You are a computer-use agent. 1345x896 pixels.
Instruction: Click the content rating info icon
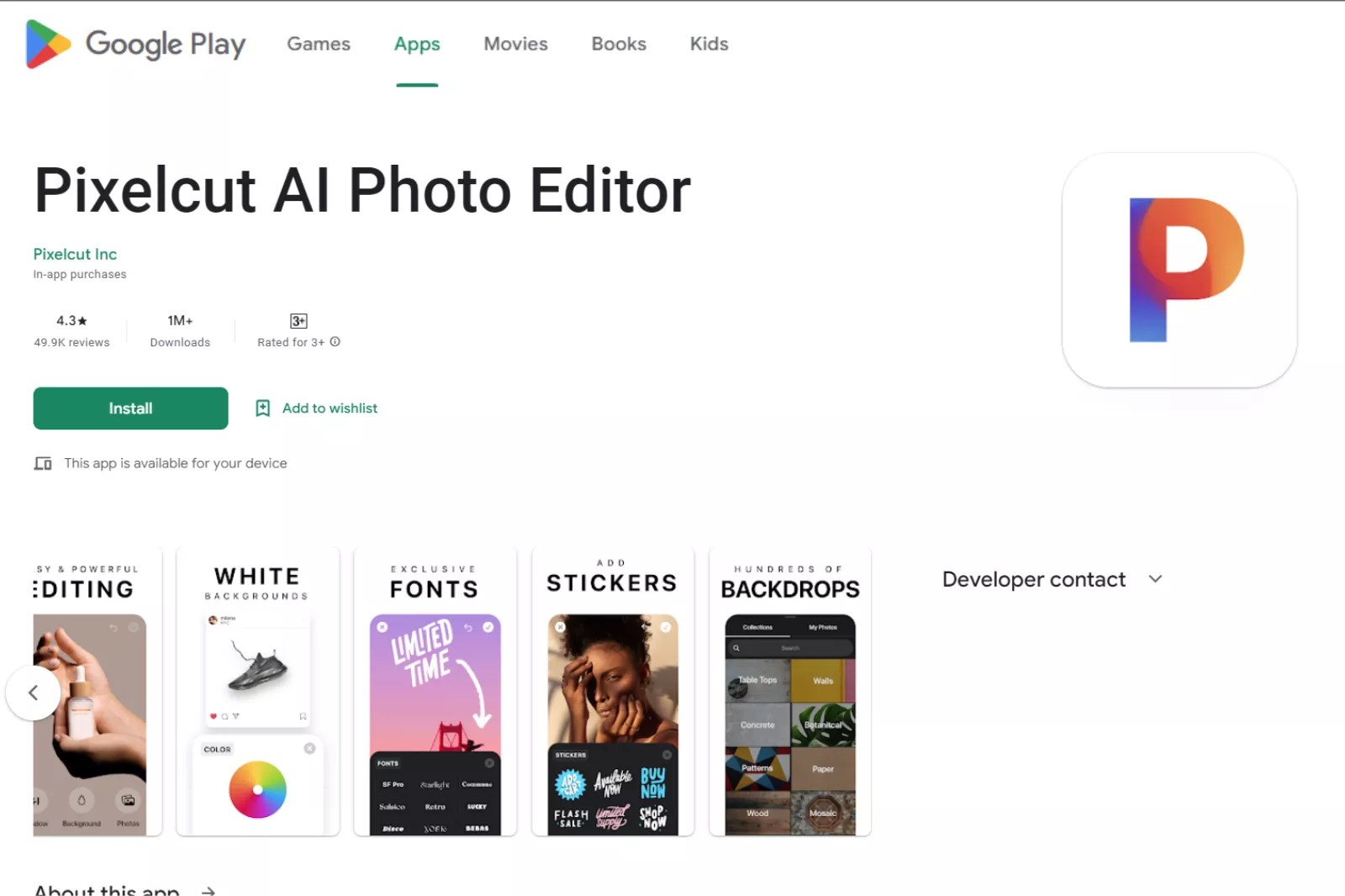point(335,342)
